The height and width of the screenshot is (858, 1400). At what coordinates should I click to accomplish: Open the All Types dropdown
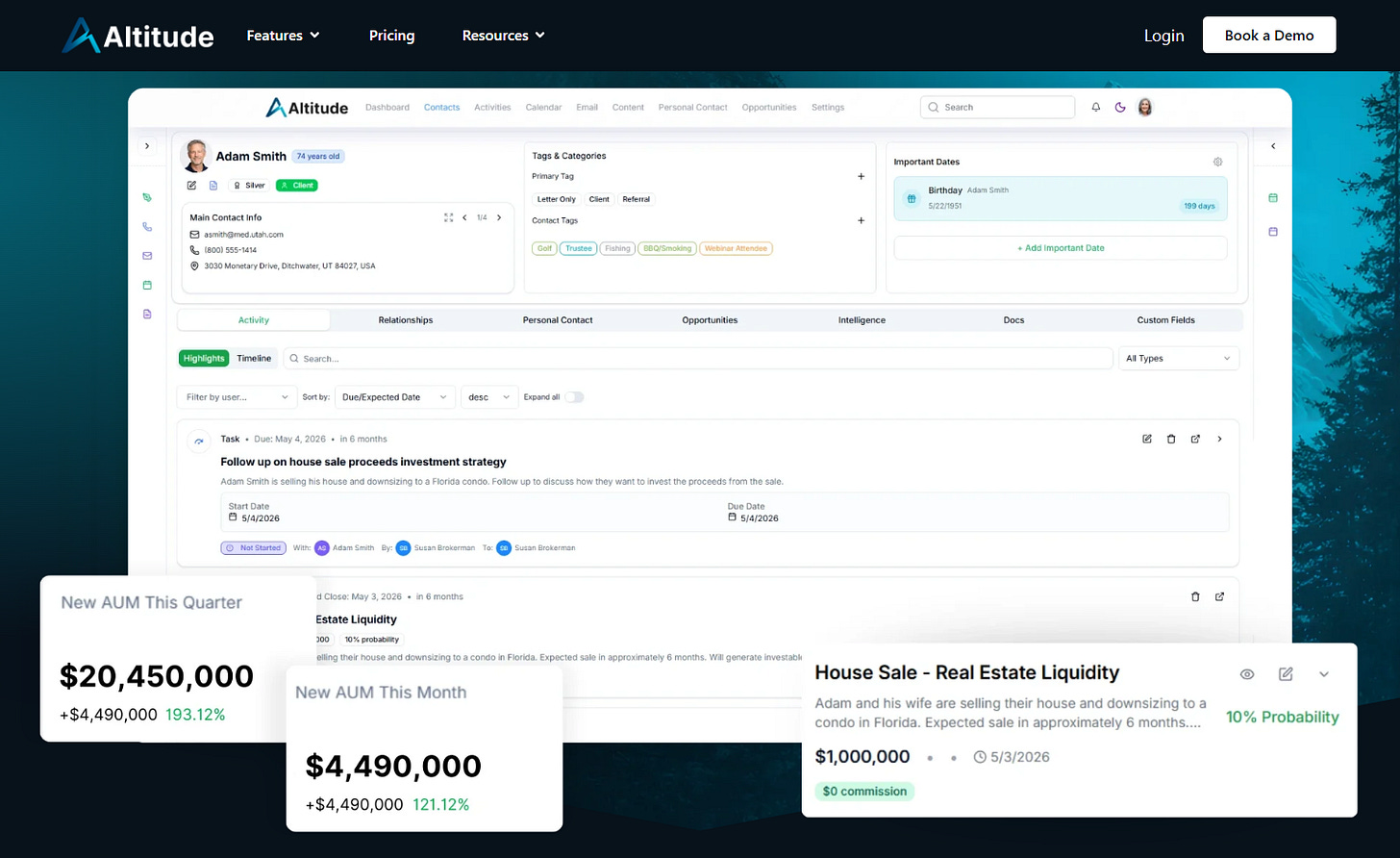coord(1179,359)
